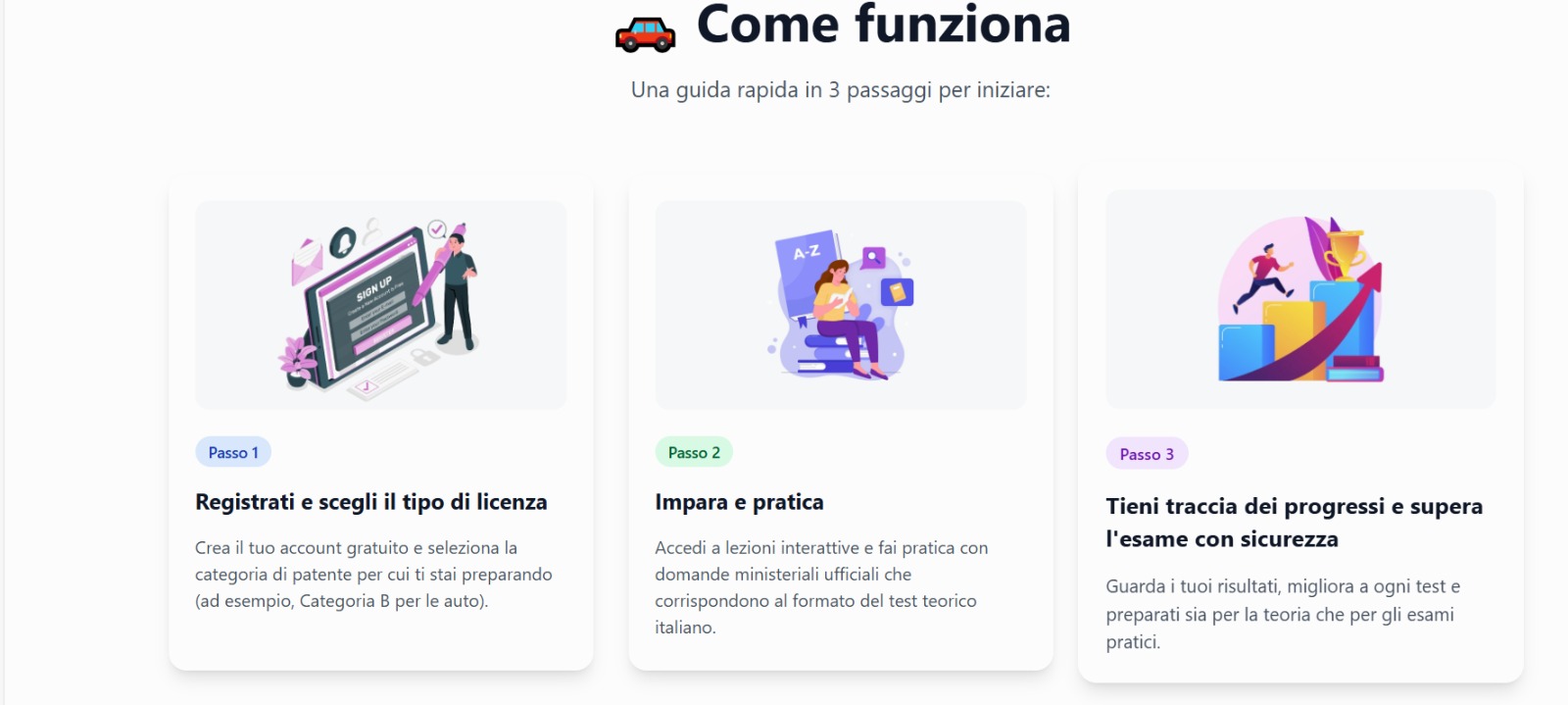The image size is (1568, 705).
Task: Click the 'Guarda i tuoi risultati' description
Action: [1283, 614]
